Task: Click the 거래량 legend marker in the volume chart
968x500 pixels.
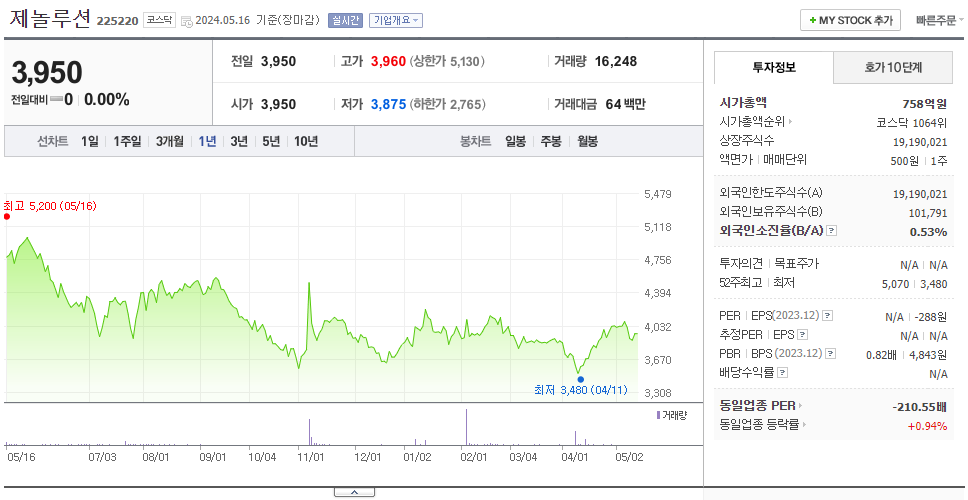Action: tap(659, 415)
